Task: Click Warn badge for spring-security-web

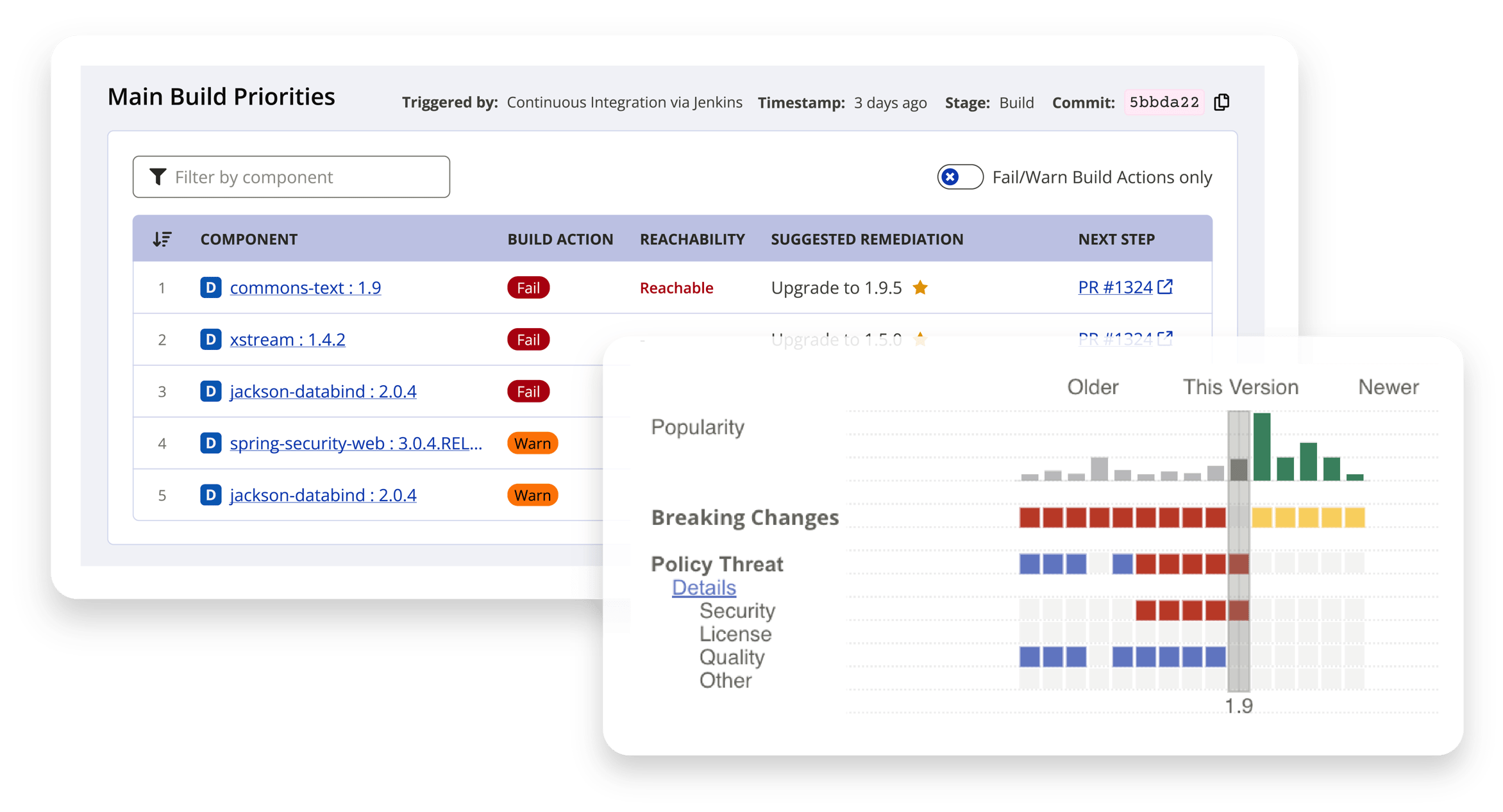Action: click(532, 443)
